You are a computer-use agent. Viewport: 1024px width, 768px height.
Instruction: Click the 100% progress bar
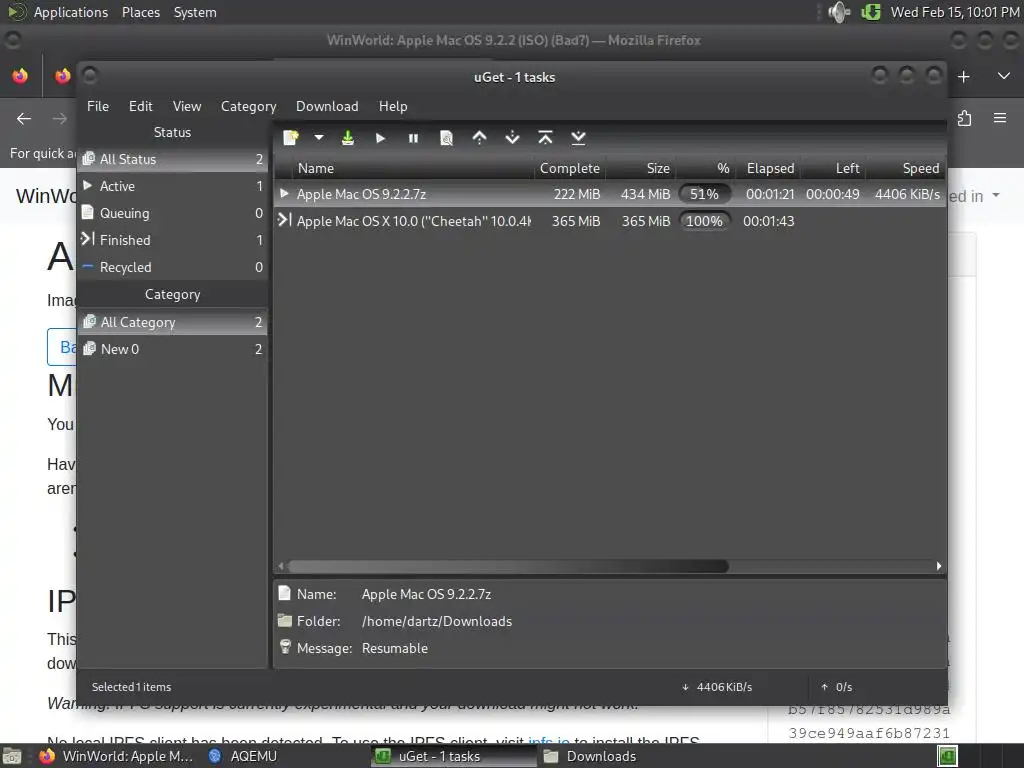pos(704,221)
